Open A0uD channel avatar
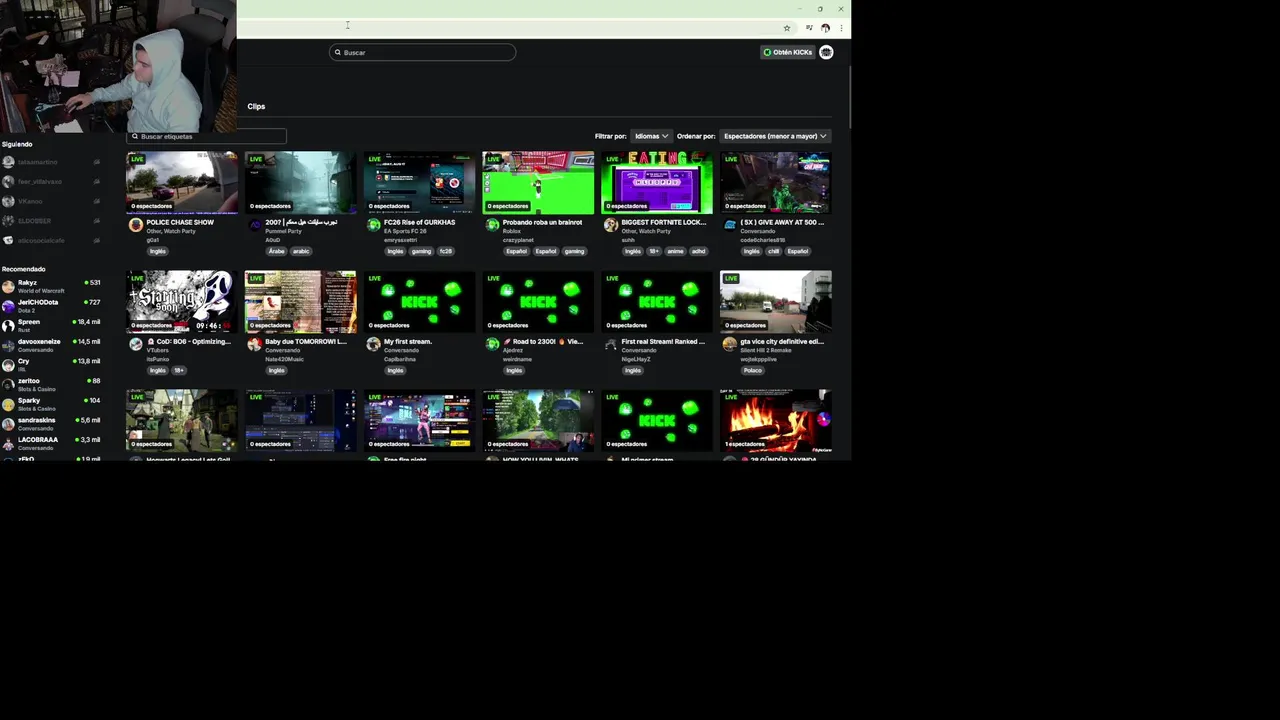This screenshot has height=720, width=1280. [x=255, y=226]
